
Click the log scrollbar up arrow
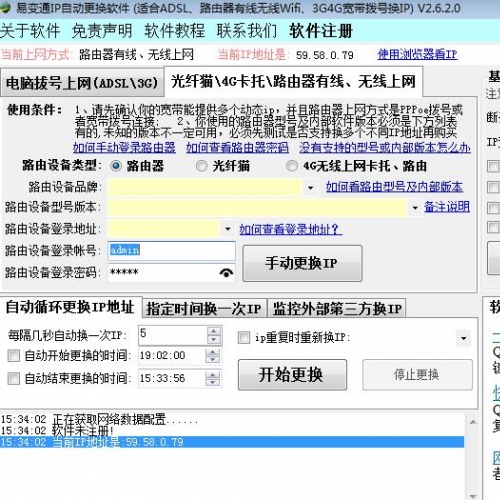473,422
